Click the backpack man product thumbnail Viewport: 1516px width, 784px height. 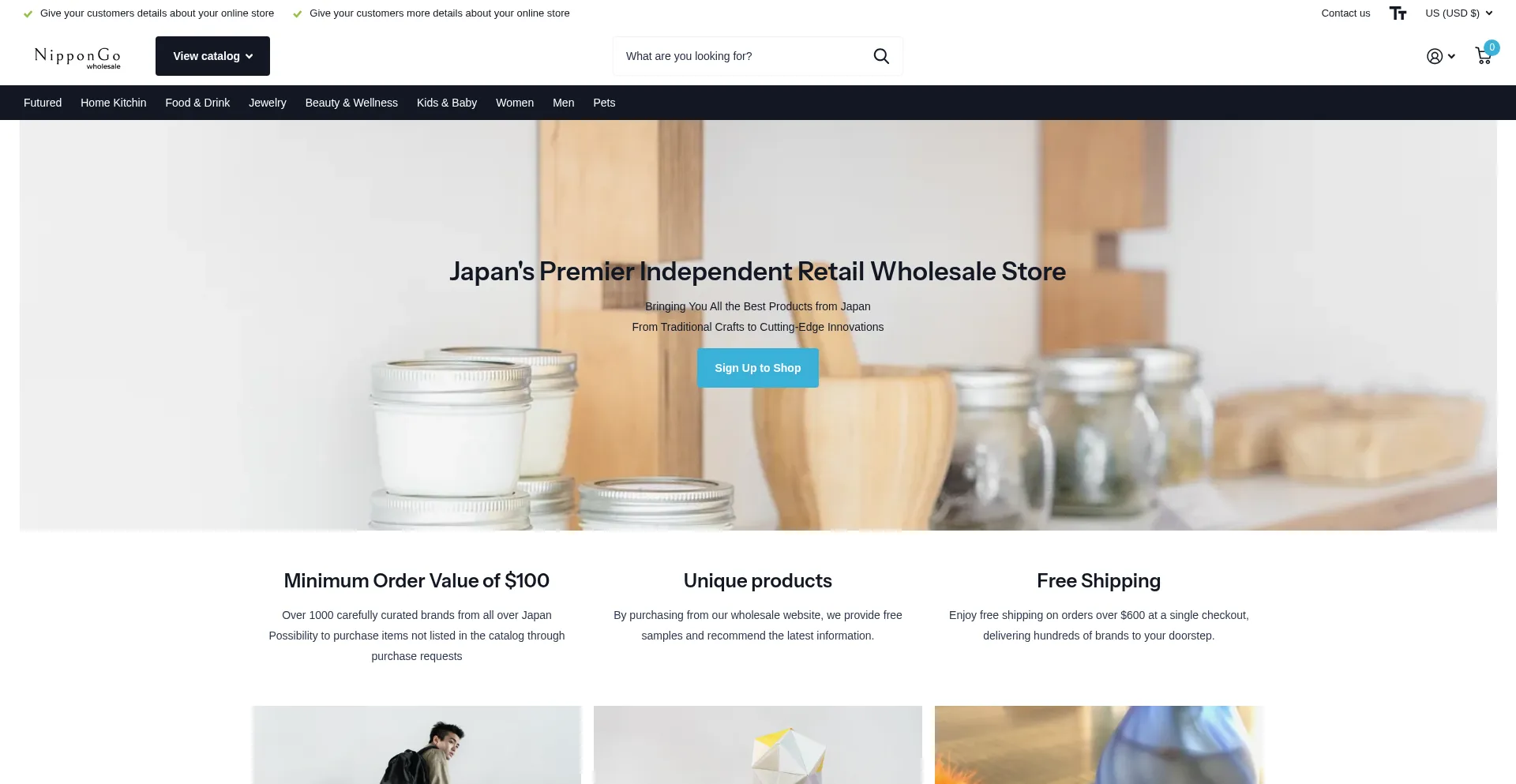(417, 745)
